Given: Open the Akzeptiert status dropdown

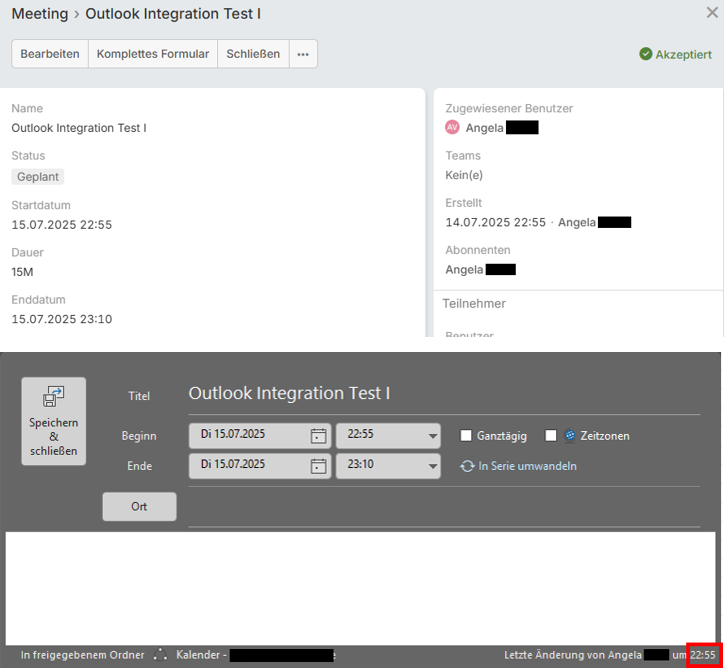Looking at the screenshot, I should [676, 54].
